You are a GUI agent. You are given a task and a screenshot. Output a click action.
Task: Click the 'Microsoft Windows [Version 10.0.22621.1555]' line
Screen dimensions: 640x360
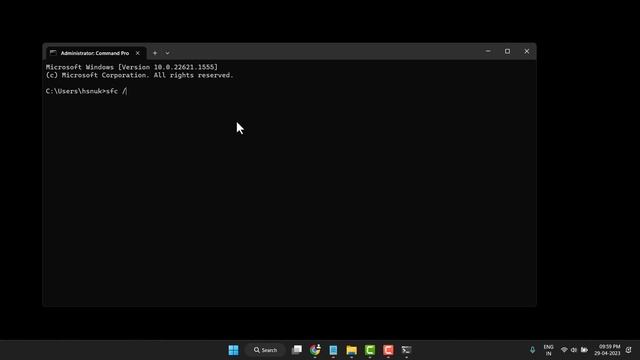tap(132, 67)
